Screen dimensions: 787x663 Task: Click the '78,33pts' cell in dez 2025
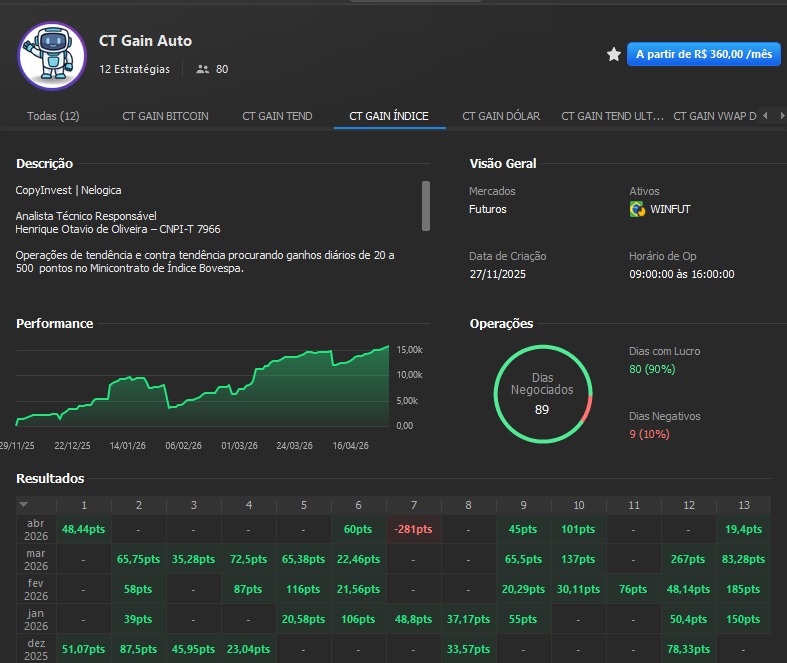(688, 649)
